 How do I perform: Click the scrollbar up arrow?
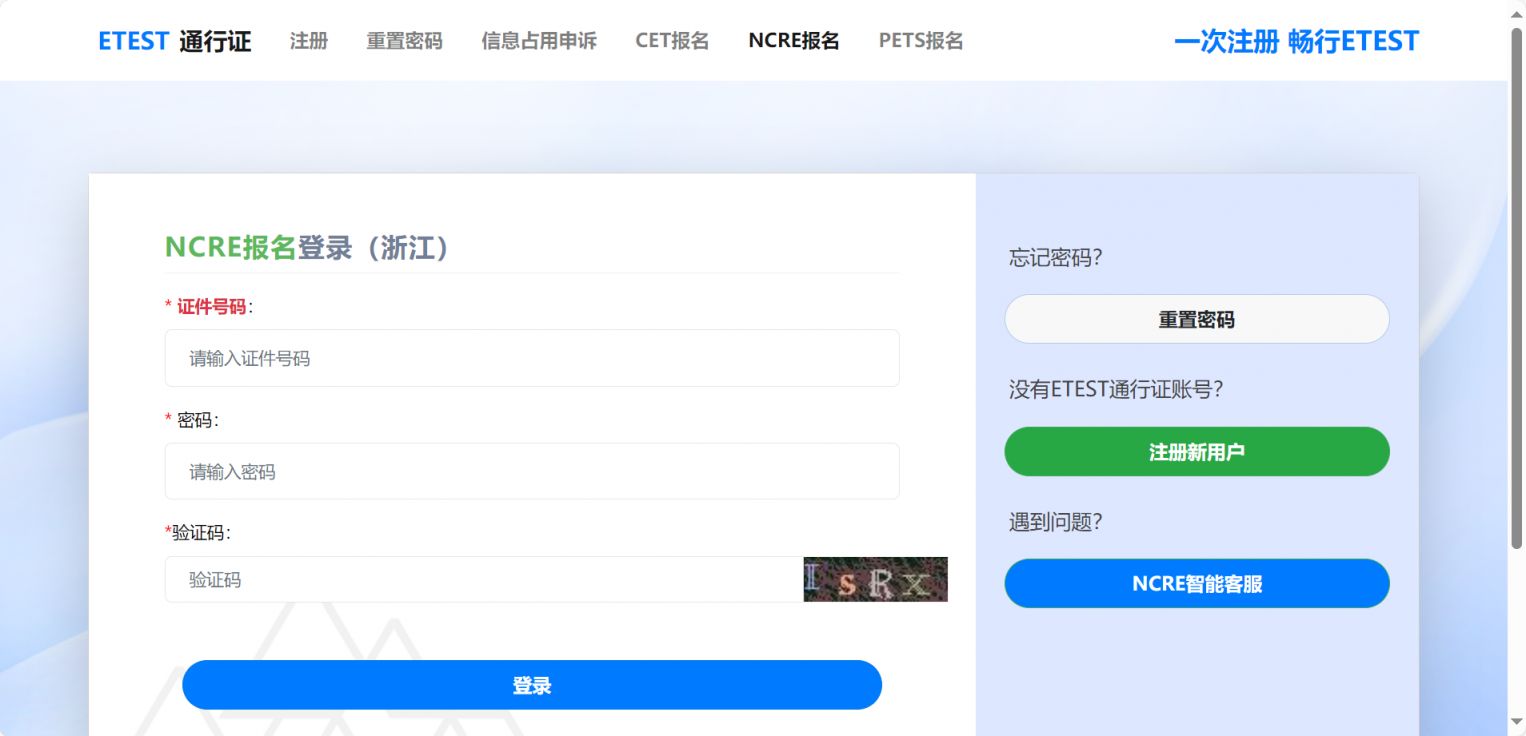click(x=1516, y=12)
